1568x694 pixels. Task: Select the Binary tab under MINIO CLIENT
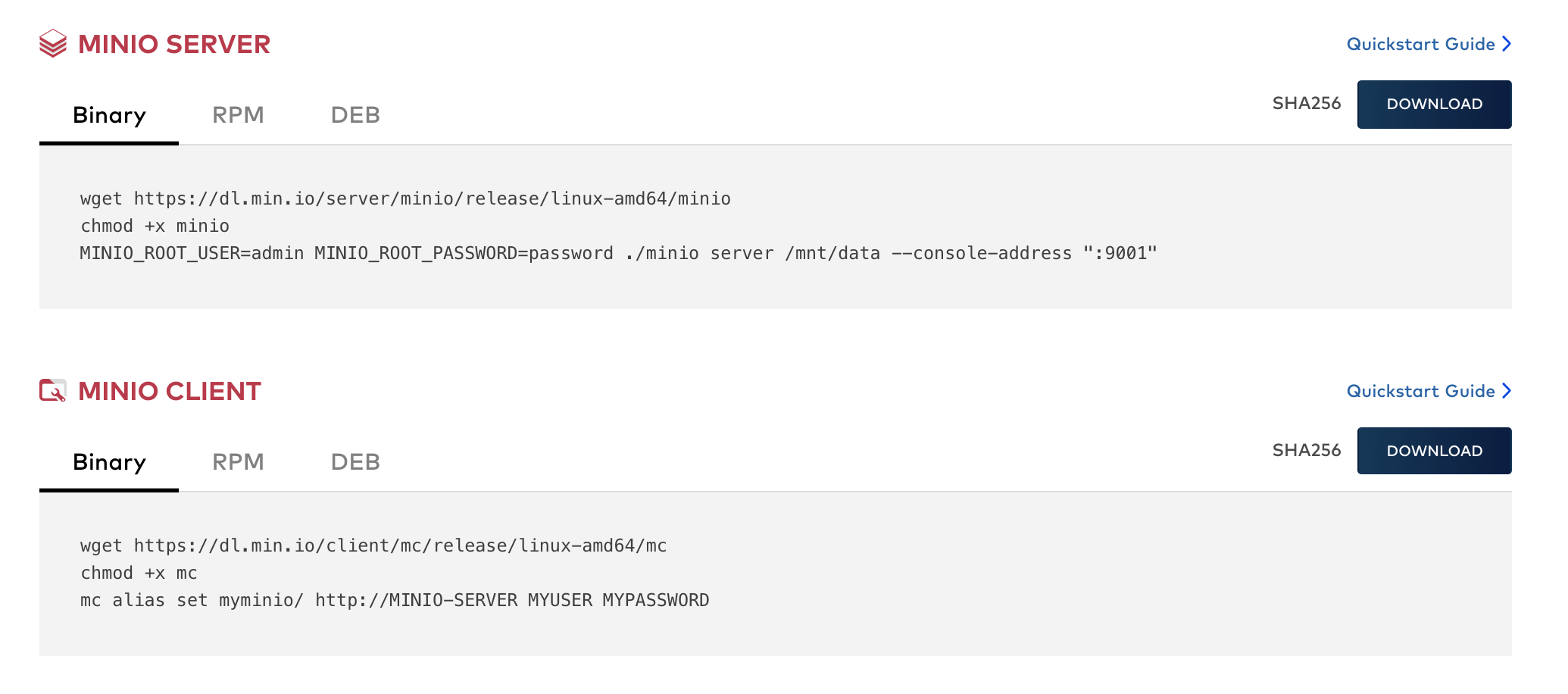(109, 461)
